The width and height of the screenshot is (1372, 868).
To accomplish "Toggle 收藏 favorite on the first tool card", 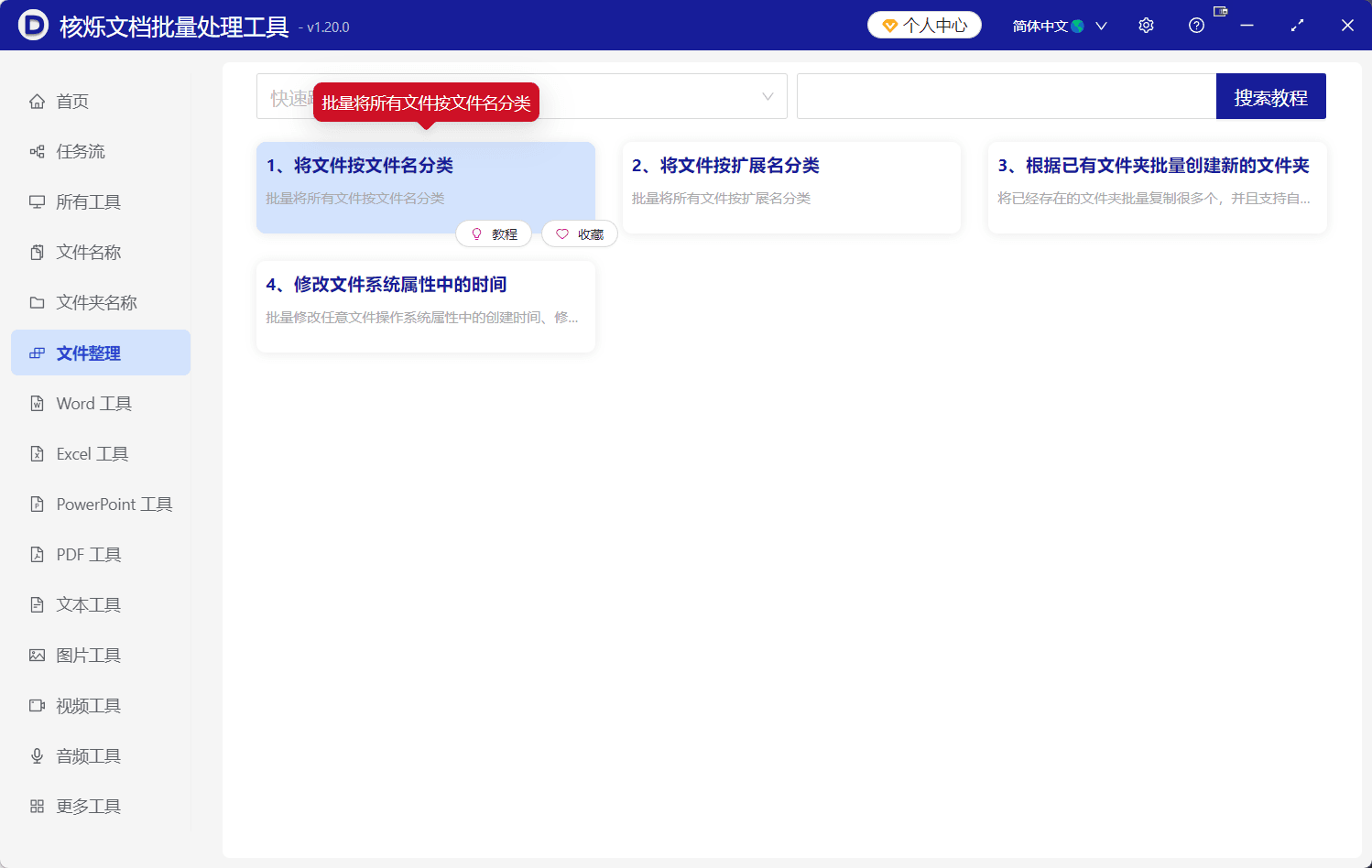I will (x=579, y=233).
